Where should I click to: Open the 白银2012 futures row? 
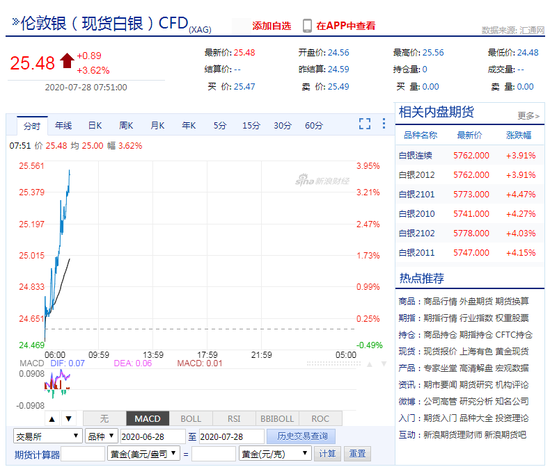pos(470,175)
